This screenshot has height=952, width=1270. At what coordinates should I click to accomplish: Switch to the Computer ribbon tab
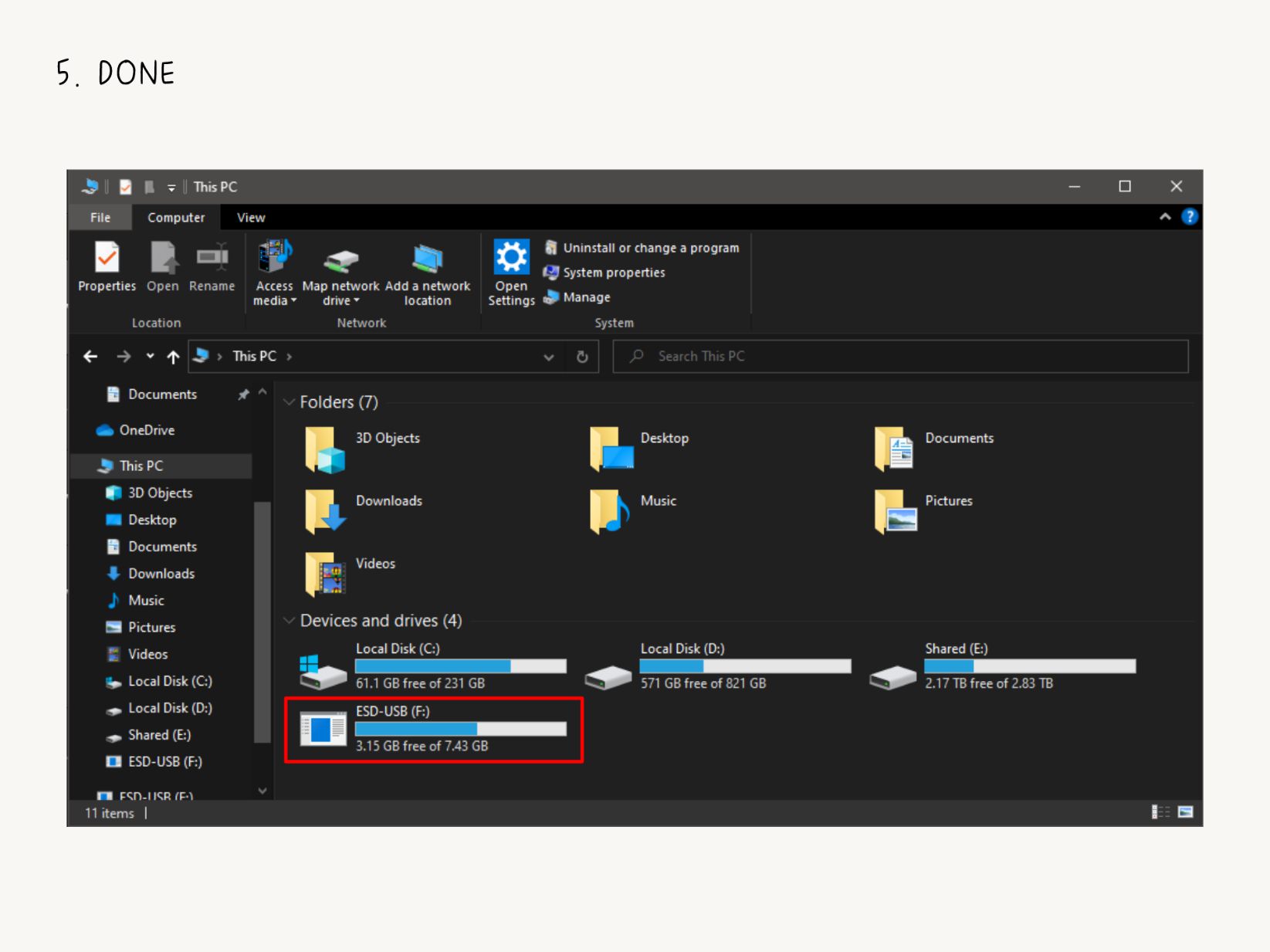click(x=176, y=218)
